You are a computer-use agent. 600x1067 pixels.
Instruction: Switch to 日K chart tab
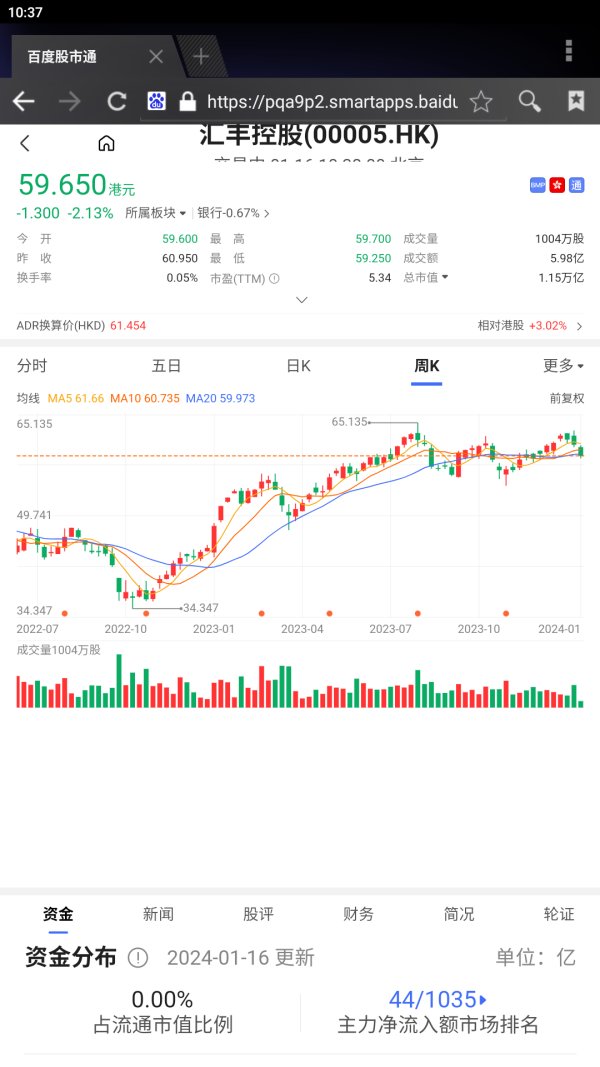pyautogui.click(x=298, y=366)
